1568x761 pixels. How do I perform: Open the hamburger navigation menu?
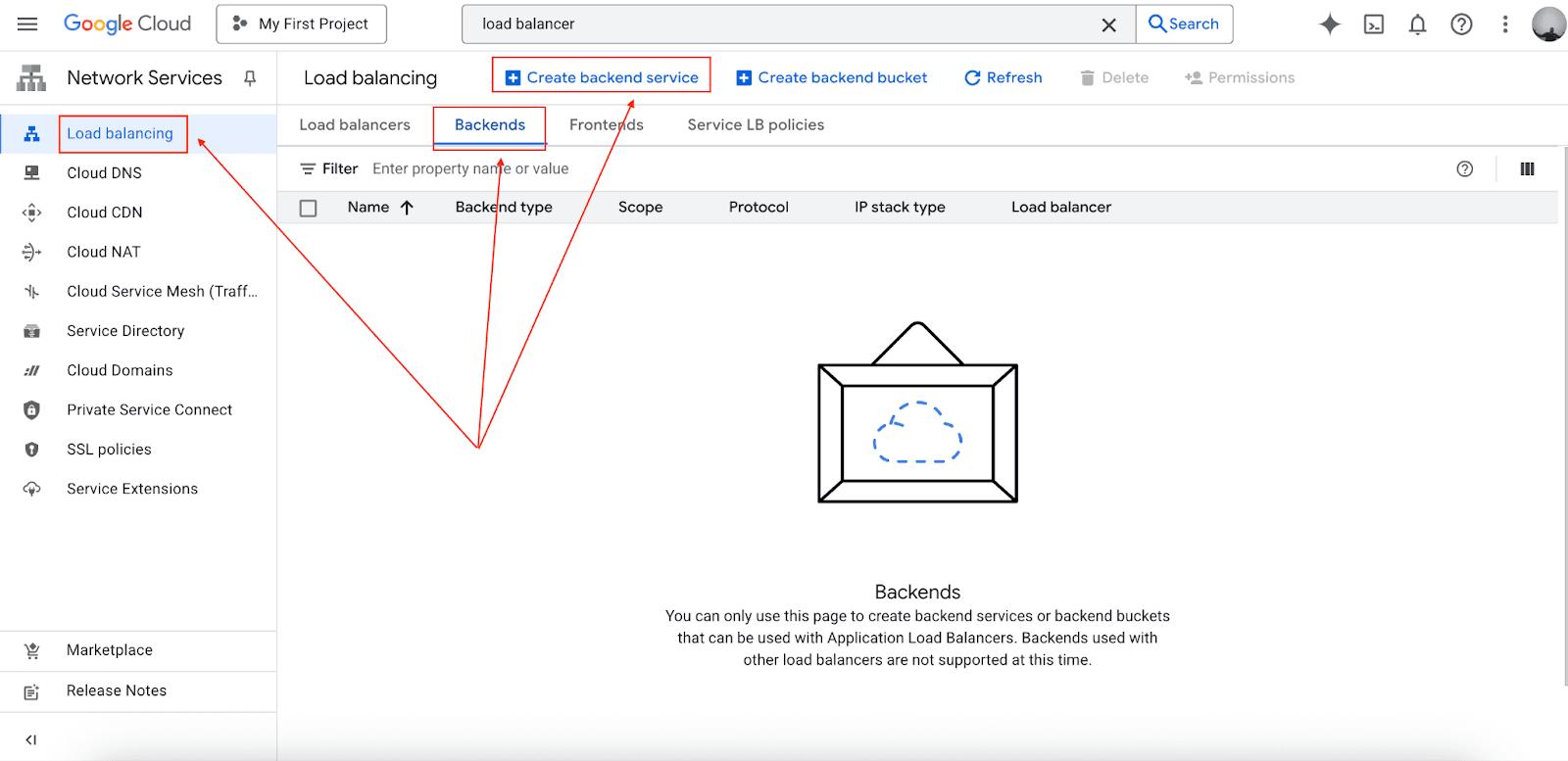pyautogui.click(x=27, y=24)
